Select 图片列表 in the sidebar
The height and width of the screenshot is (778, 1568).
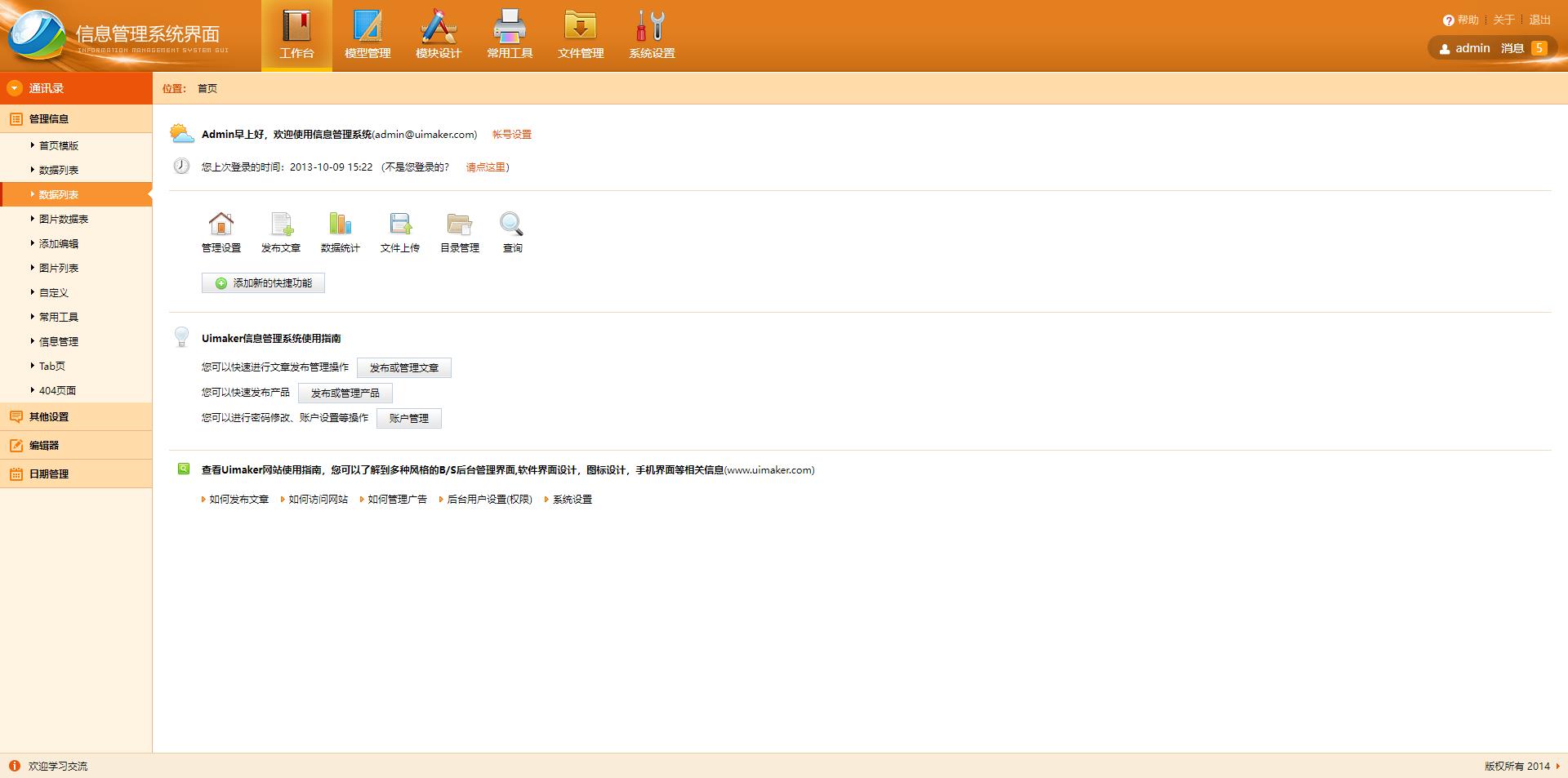[59, 268]
